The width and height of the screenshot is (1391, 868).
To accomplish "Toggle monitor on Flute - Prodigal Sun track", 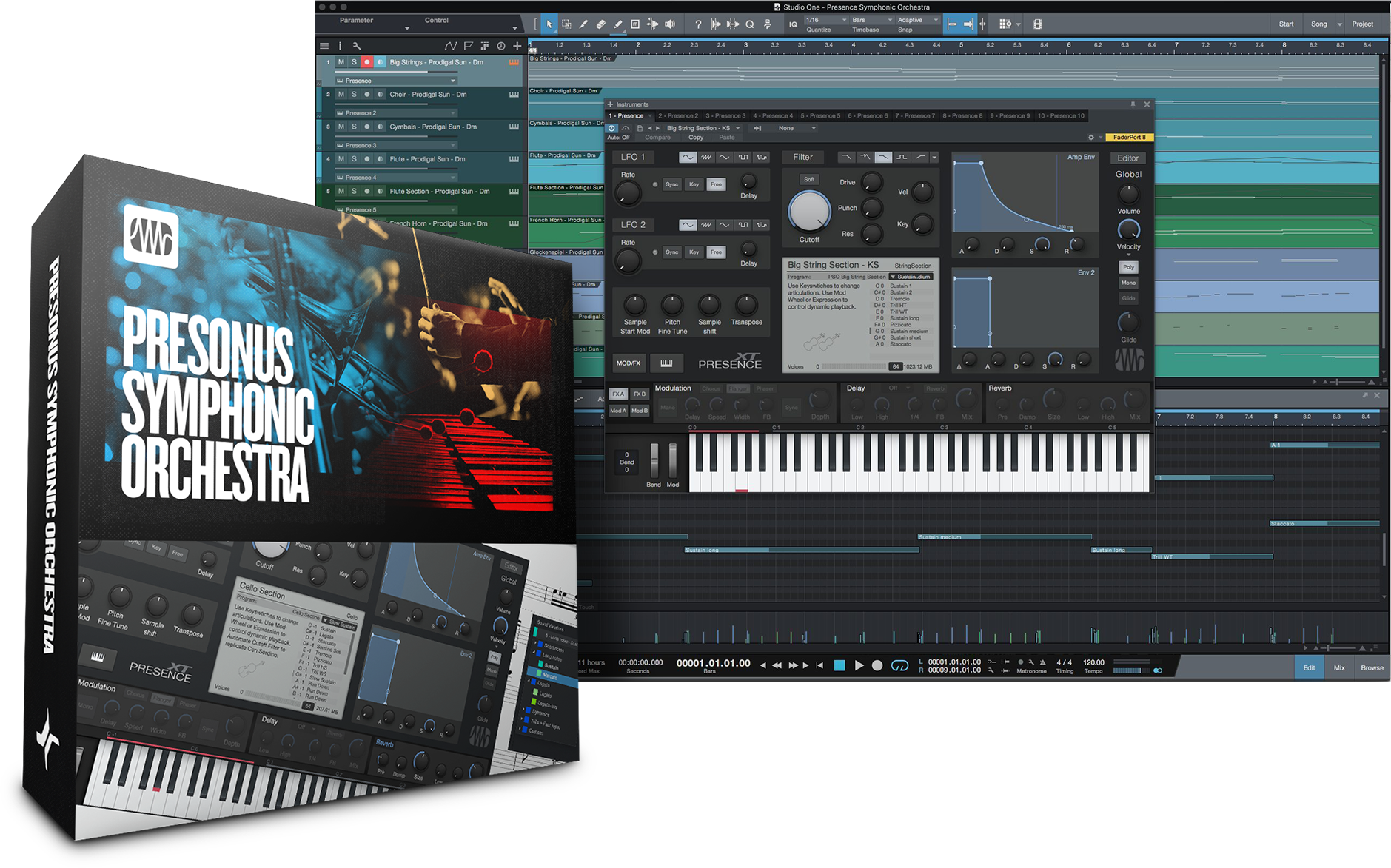I will (x=380, y=159).
